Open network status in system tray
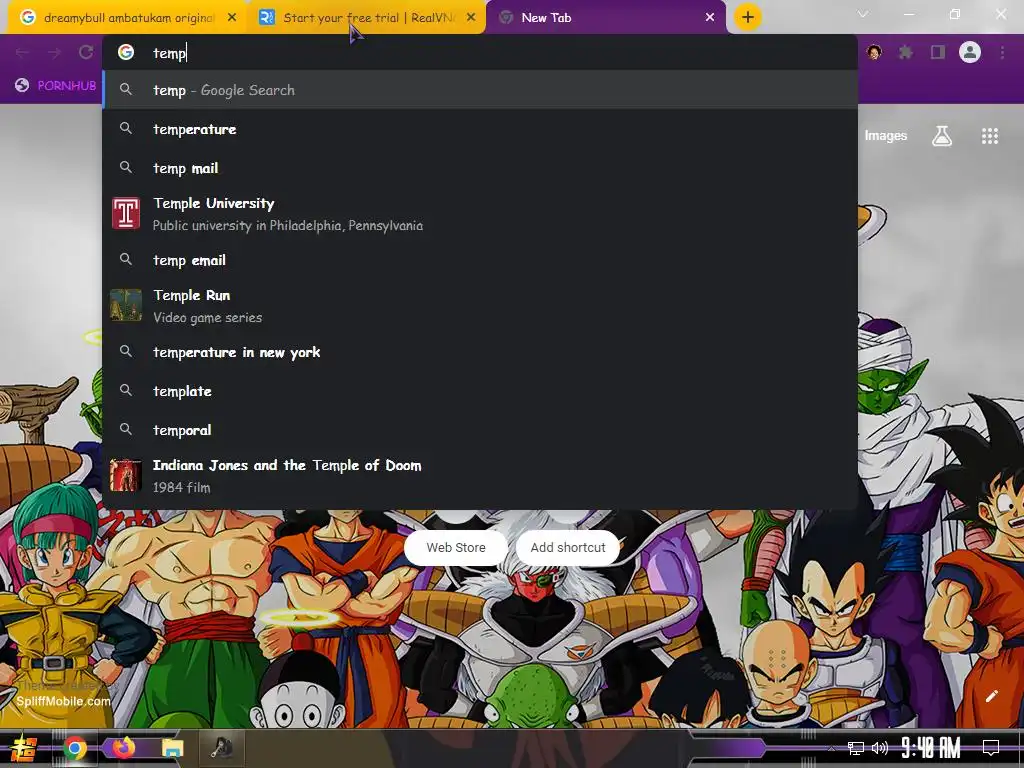The height and width of the screenshot is (768, 1024). pyautogui.click(x=856, y=748)
